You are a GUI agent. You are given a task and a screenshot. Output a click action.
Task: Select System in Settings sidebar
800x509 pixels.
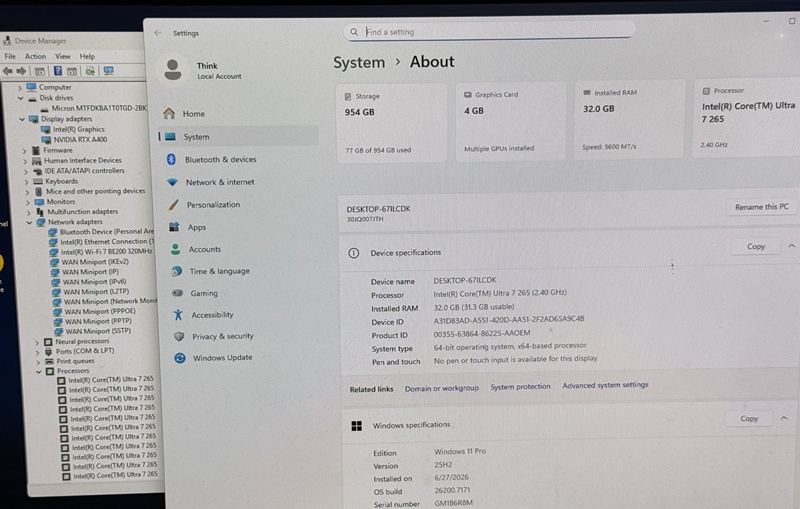click(x=238, y=137)
